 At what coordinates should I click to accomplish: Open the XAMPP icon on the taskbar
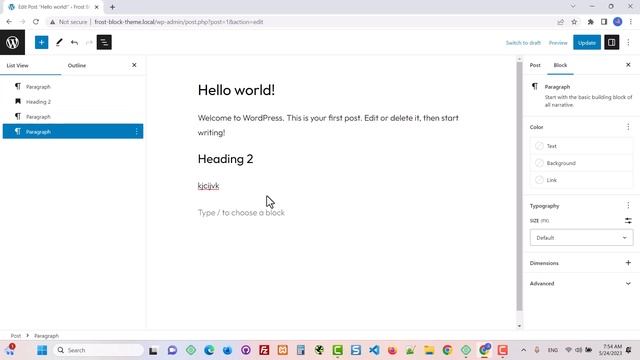(x=282, y=350)
